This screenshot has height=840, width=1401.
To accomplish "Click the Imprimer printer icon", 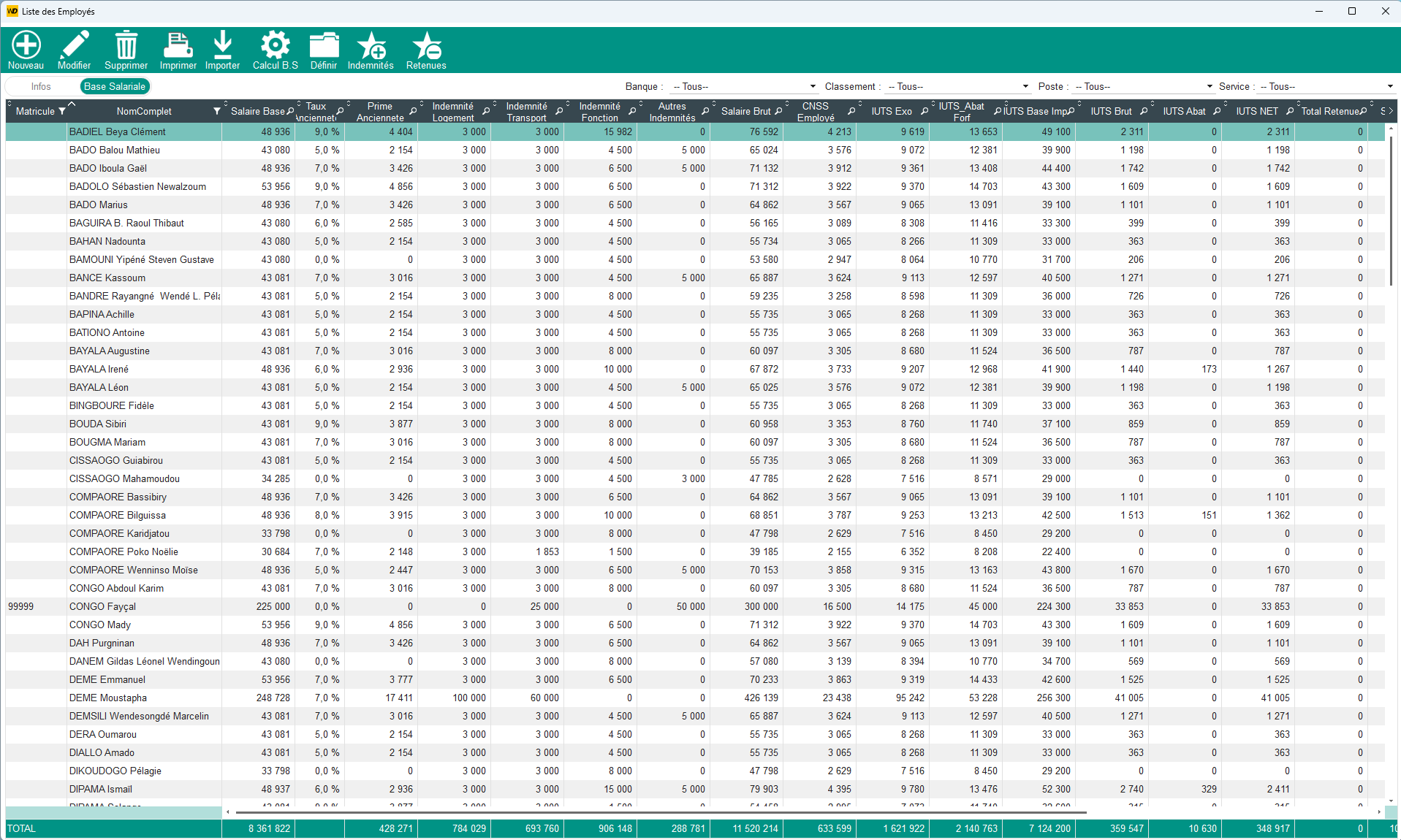I will 178,45.
